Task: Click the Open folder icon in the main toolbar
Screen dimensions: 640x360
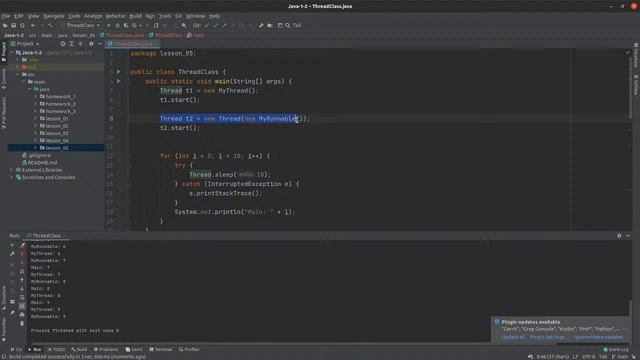Action: 5,25
